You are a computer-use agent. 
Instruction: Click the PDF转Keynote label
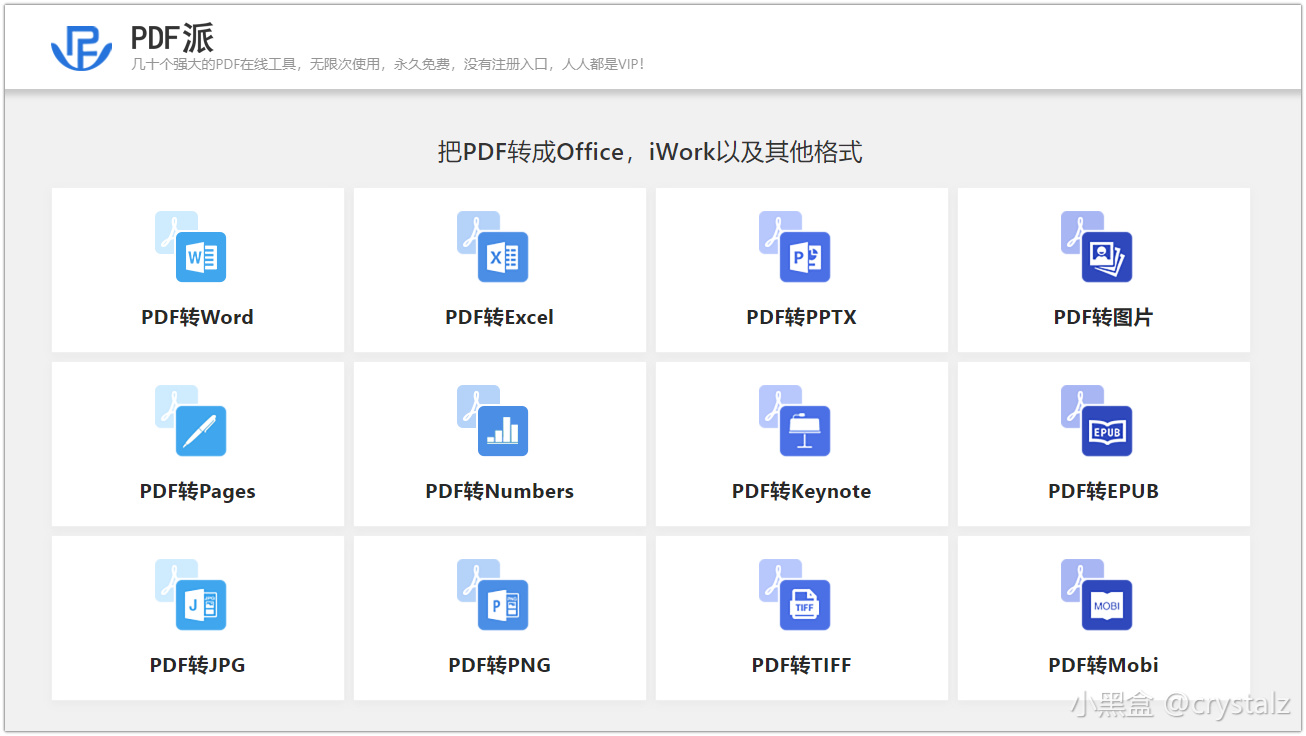[801, 492]
